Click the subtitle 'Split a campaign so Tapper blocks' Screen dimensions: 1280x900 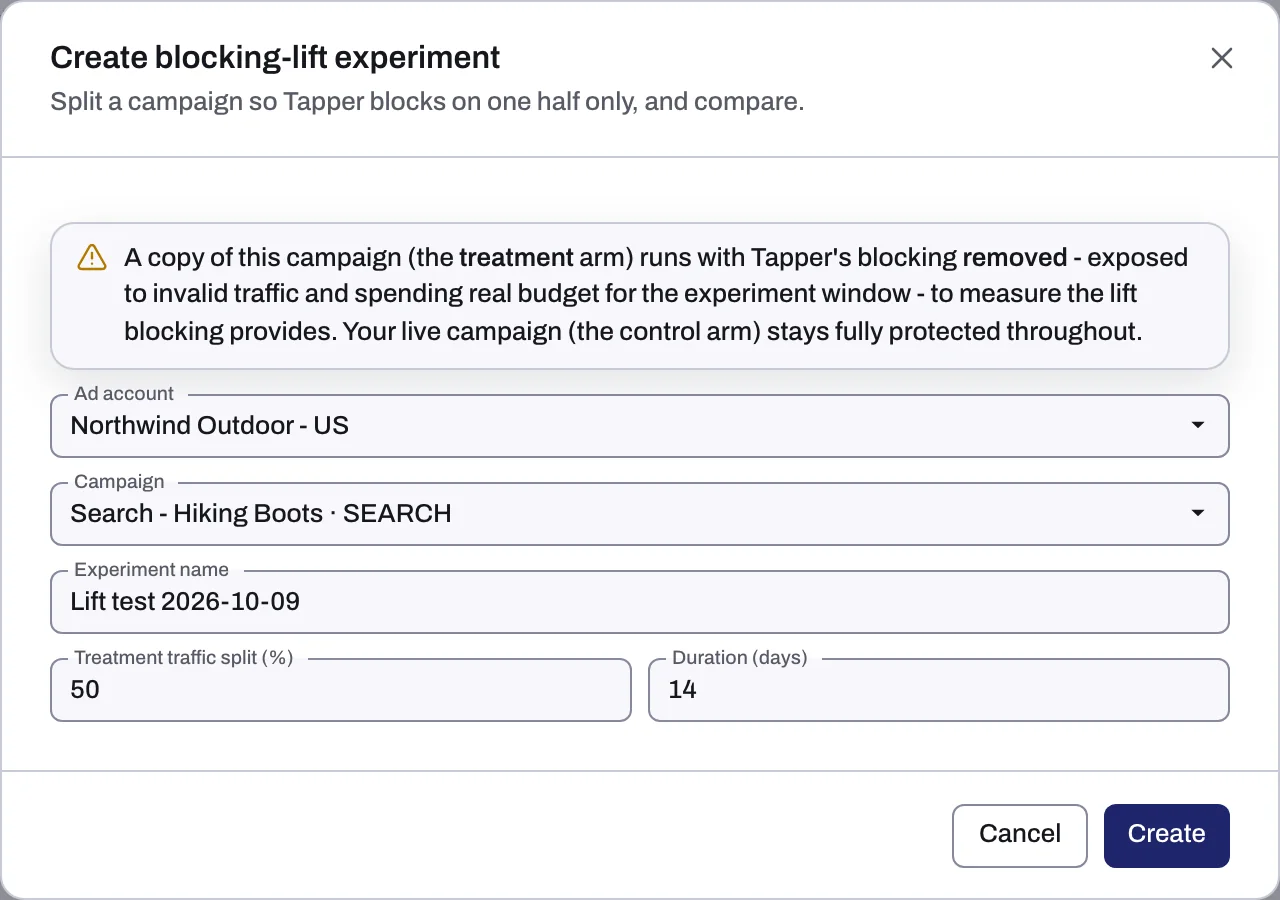248,102
